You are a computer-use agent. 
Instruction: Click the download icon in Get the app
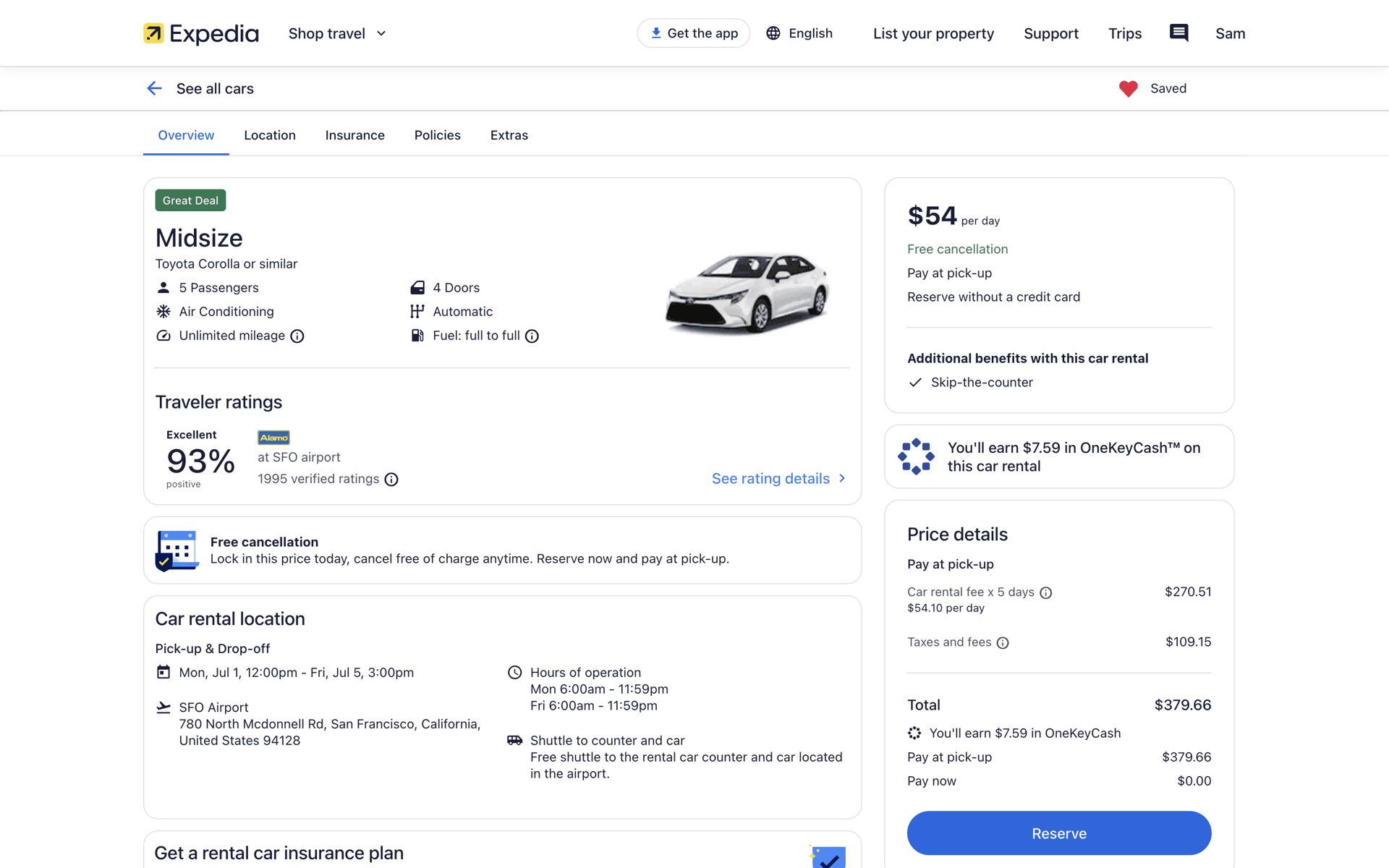click(x=655, y=33)
